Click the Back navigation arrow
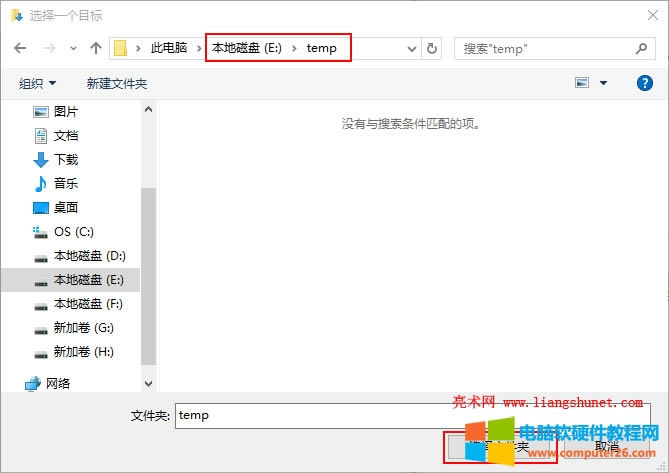The image size is (669, 473). tap(20, 48)
